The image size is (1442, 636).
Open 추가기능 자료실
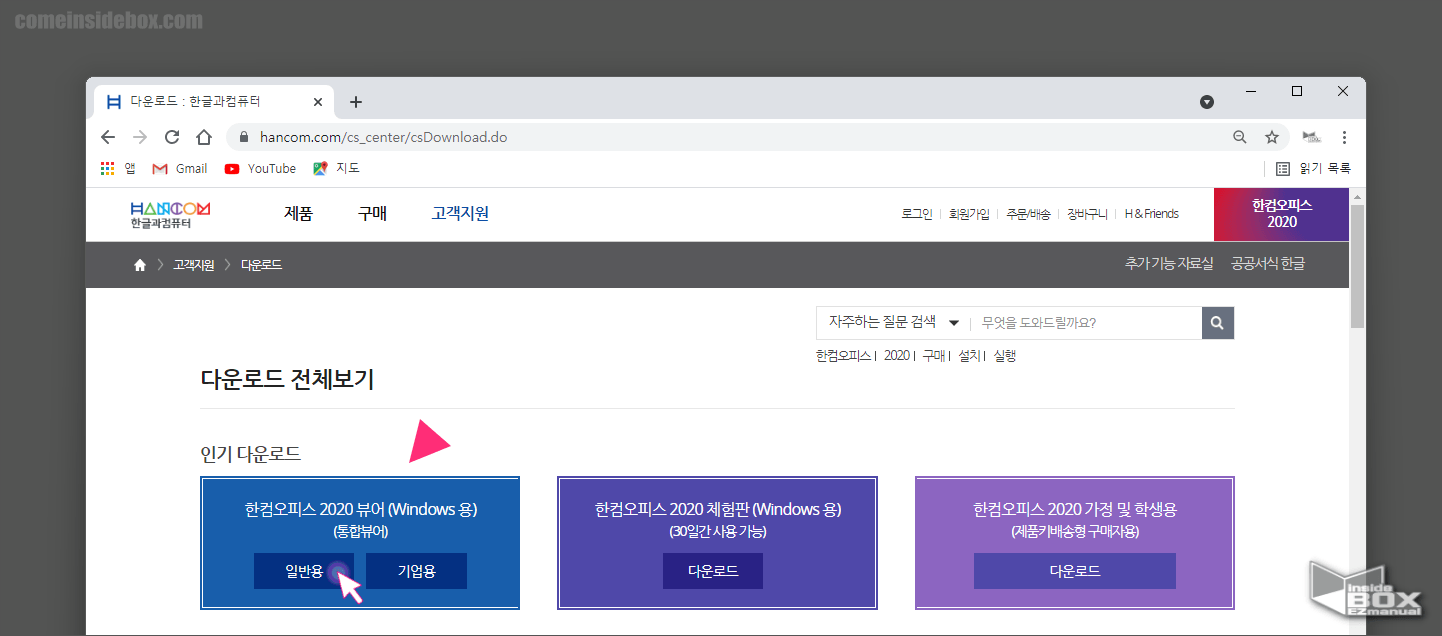pyautogui.click(x=1169, y=263)
